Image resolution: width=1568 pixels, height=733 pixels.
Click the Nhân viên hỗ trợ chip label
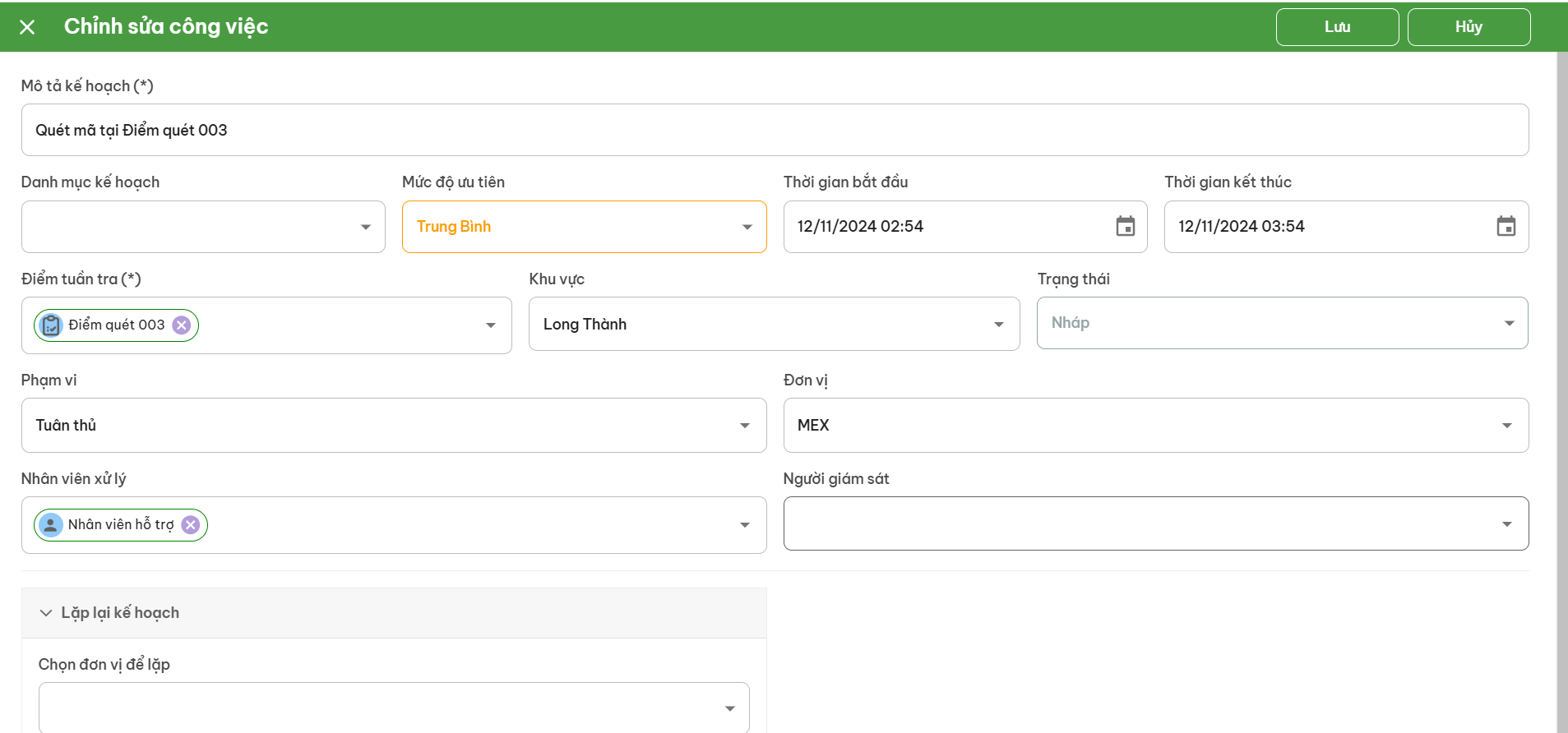(x=121, y=525)
